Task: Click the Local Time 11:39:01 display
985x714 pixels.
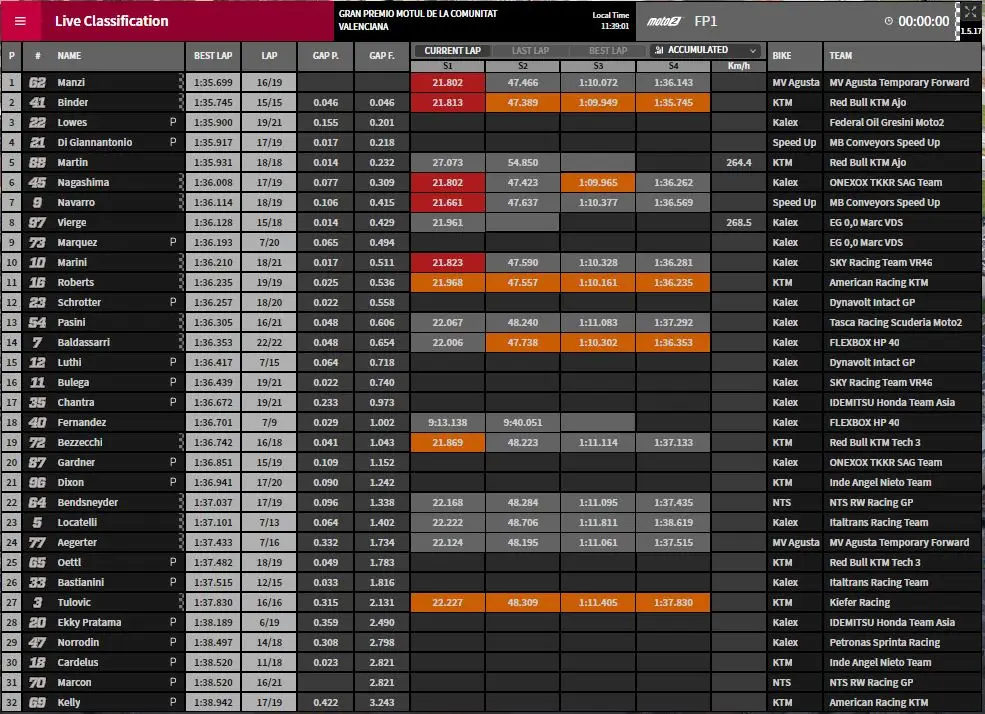Action: pos(611,21)
